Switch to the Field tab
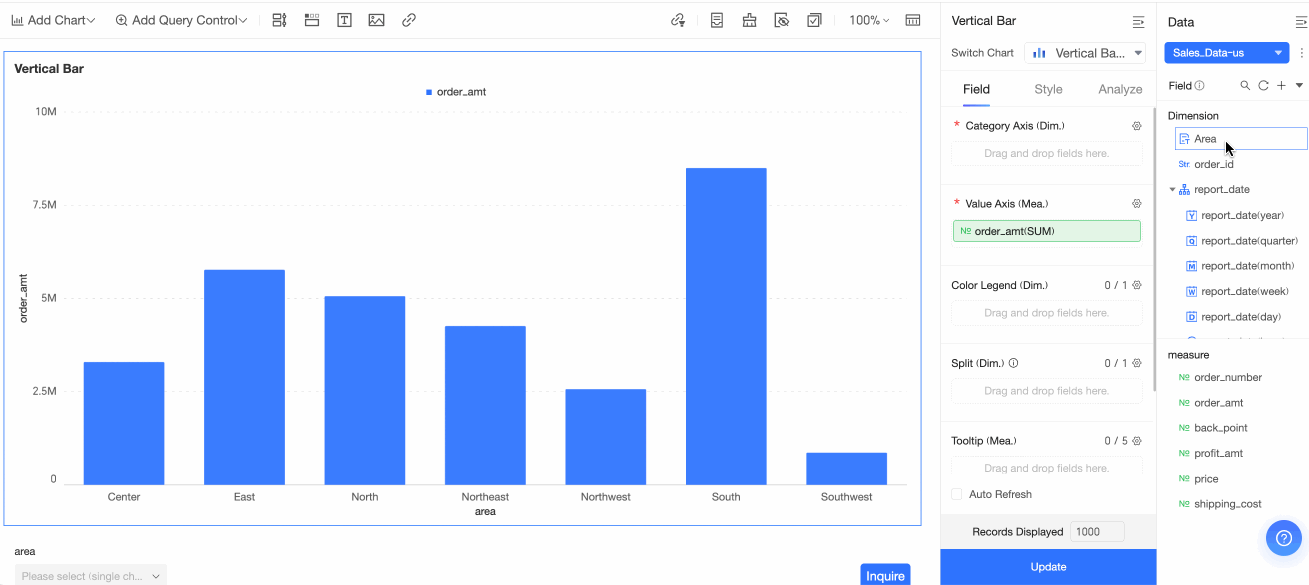This screenshot has width=1309, height=585. tap(976, 89)
